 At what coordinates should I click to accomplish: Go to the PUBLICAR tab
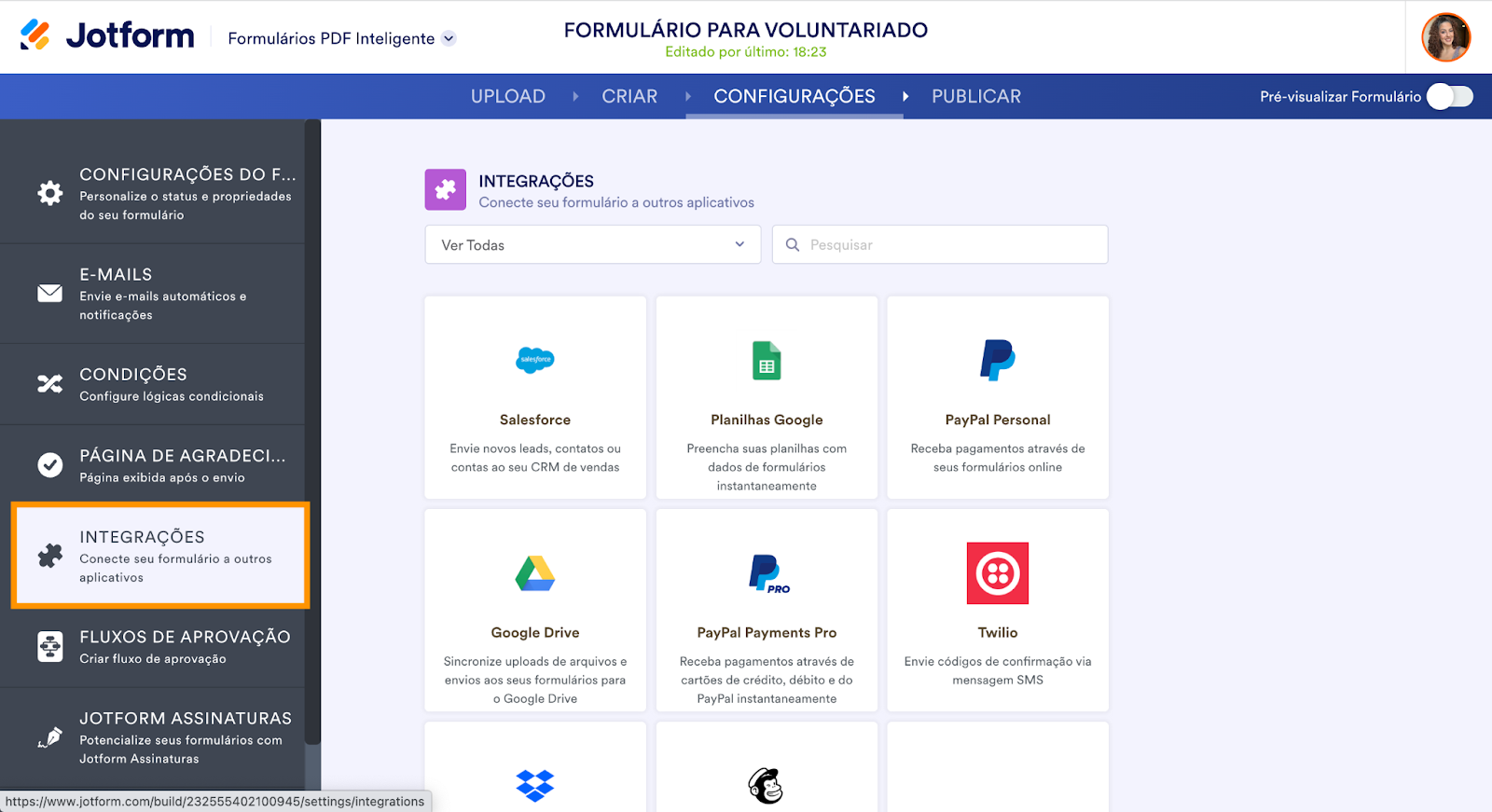click(x=976, y=96)
